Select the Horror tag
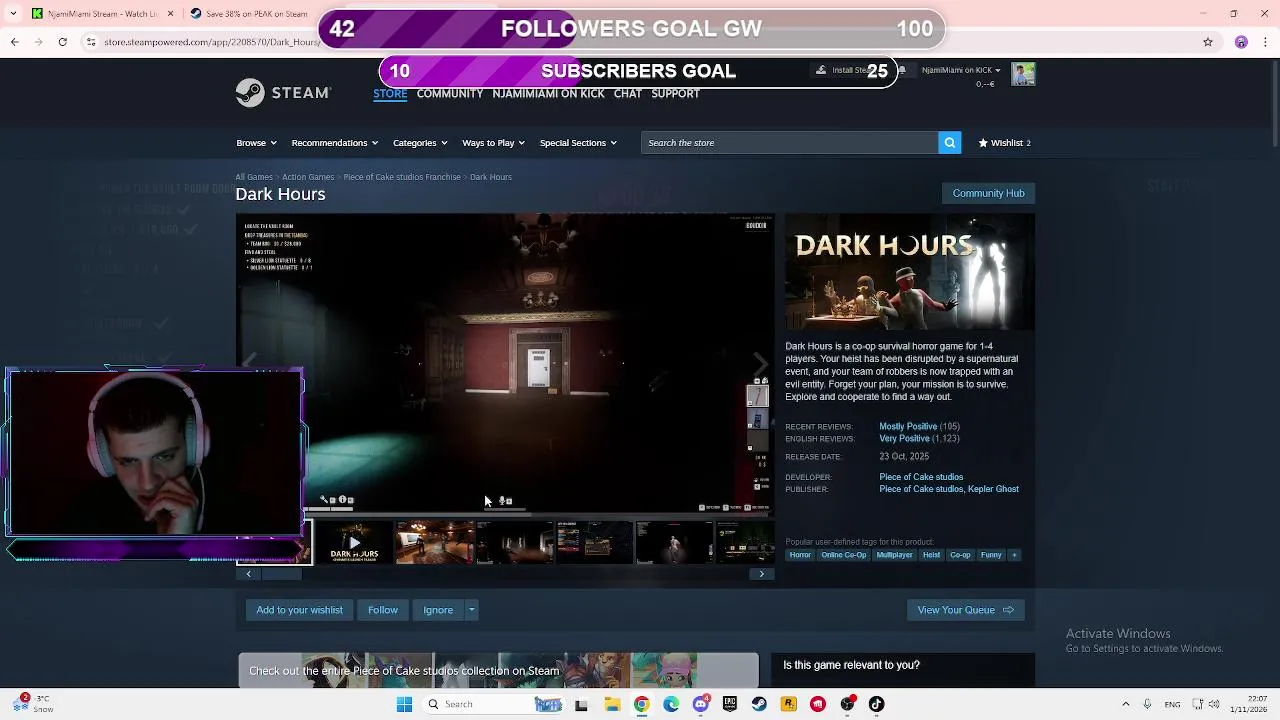This screenshot has height=720, width=1280. coord(800,555)
